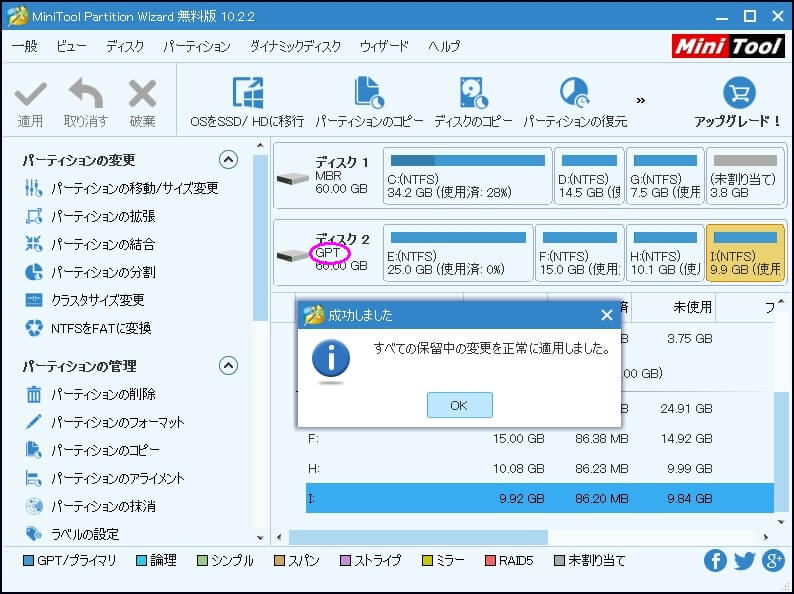Viewport: 794px width, 594px height.
Task: Select the H:(NTFS) 10.1 GB partition block
Action: tap(665, 253)
